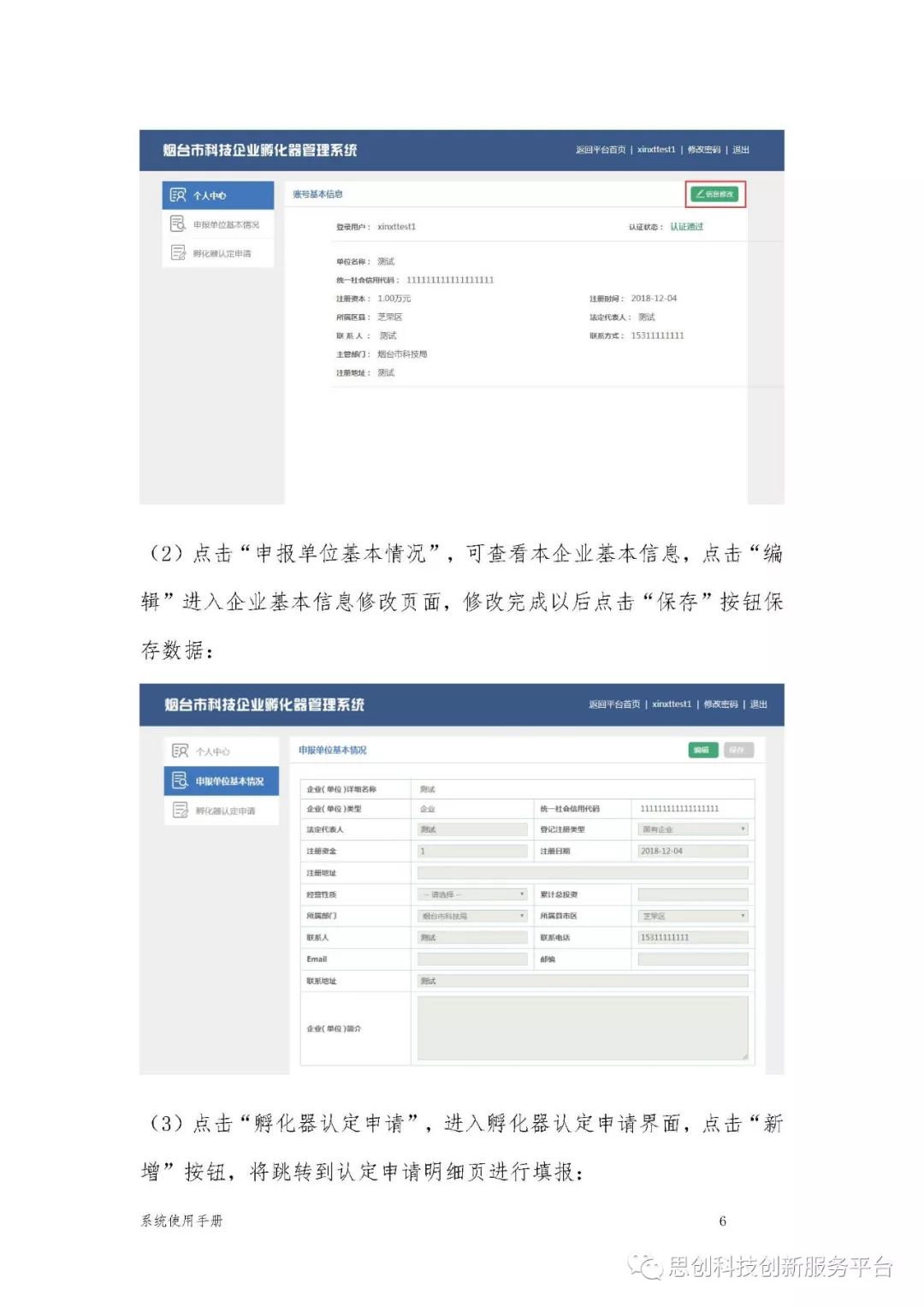This screenshot has height=1307, width=924.
Task: Click system title 烟台市科技企业孵化器管理系统 in account info screenshot
Action: (x=260, y=150)
